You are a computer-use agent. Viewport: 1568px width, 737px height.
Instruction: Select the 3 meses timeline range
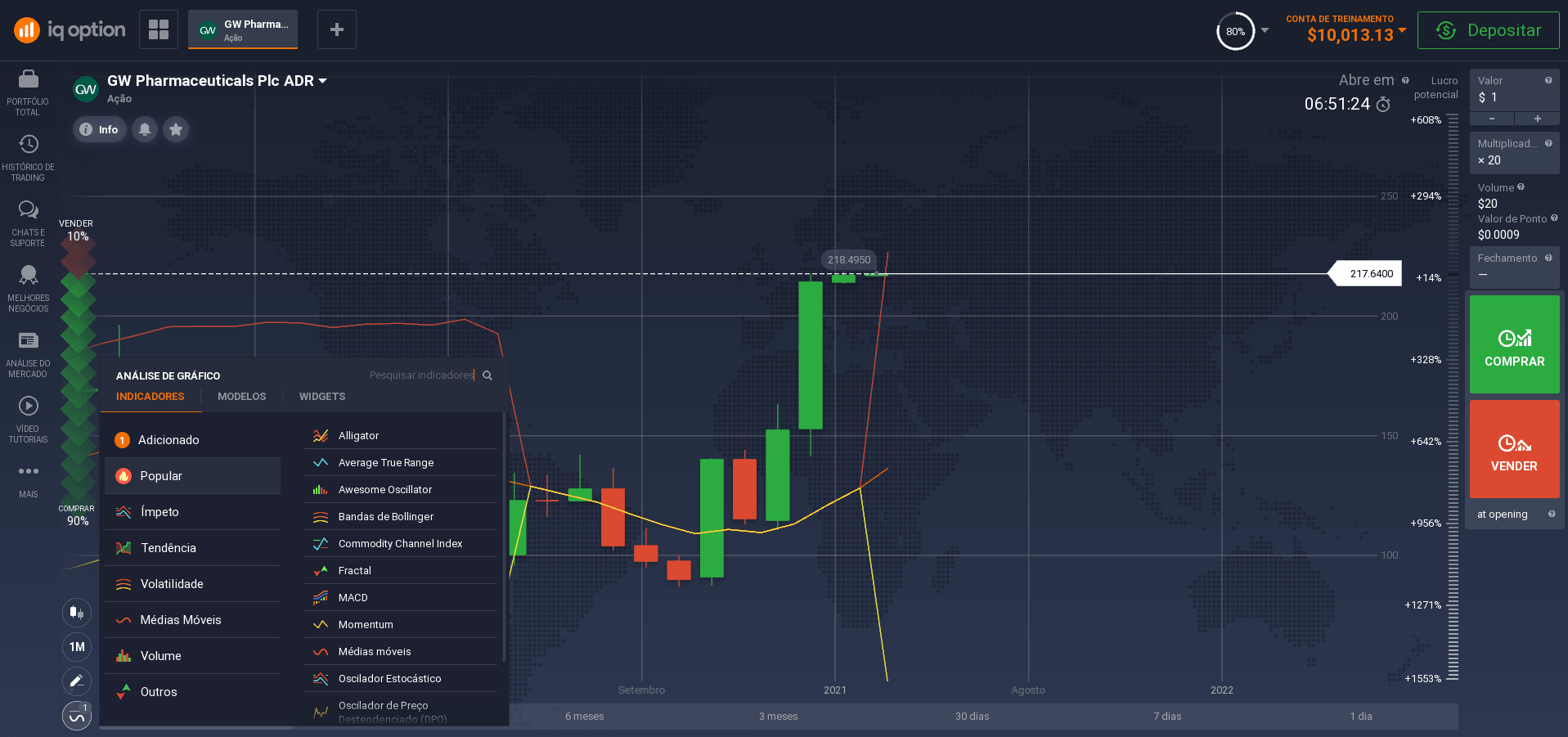pos(778,717)
